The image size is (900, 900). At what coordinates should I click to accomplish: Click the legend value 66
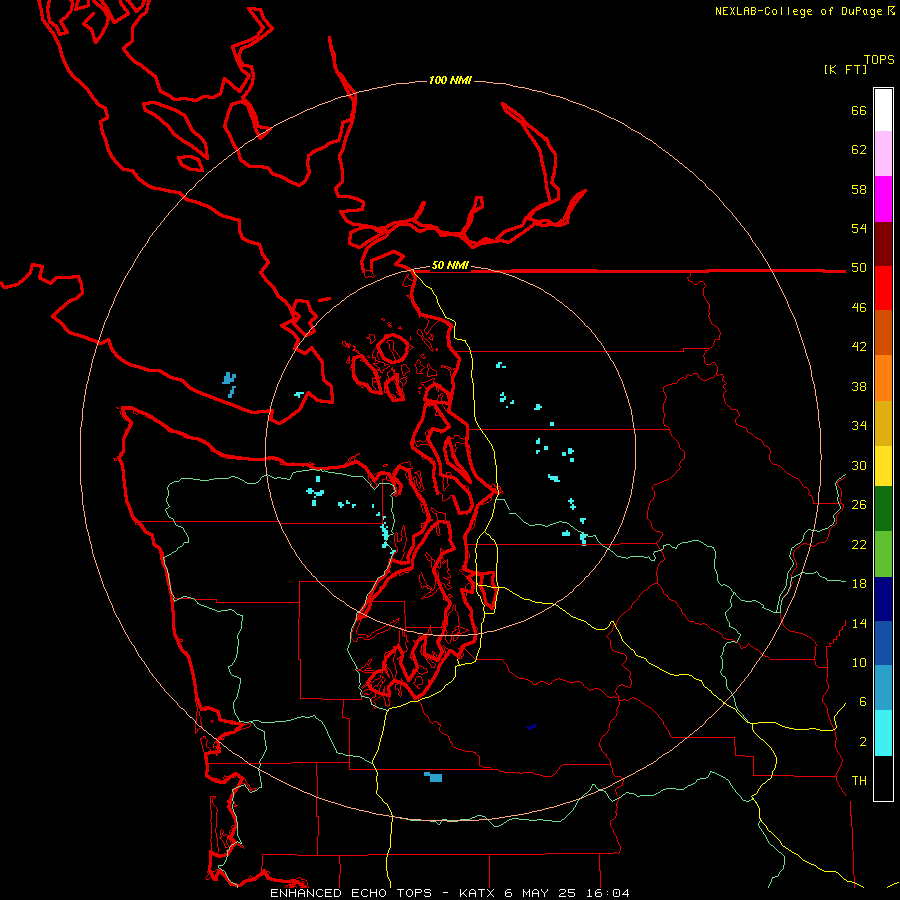point(859,110)
